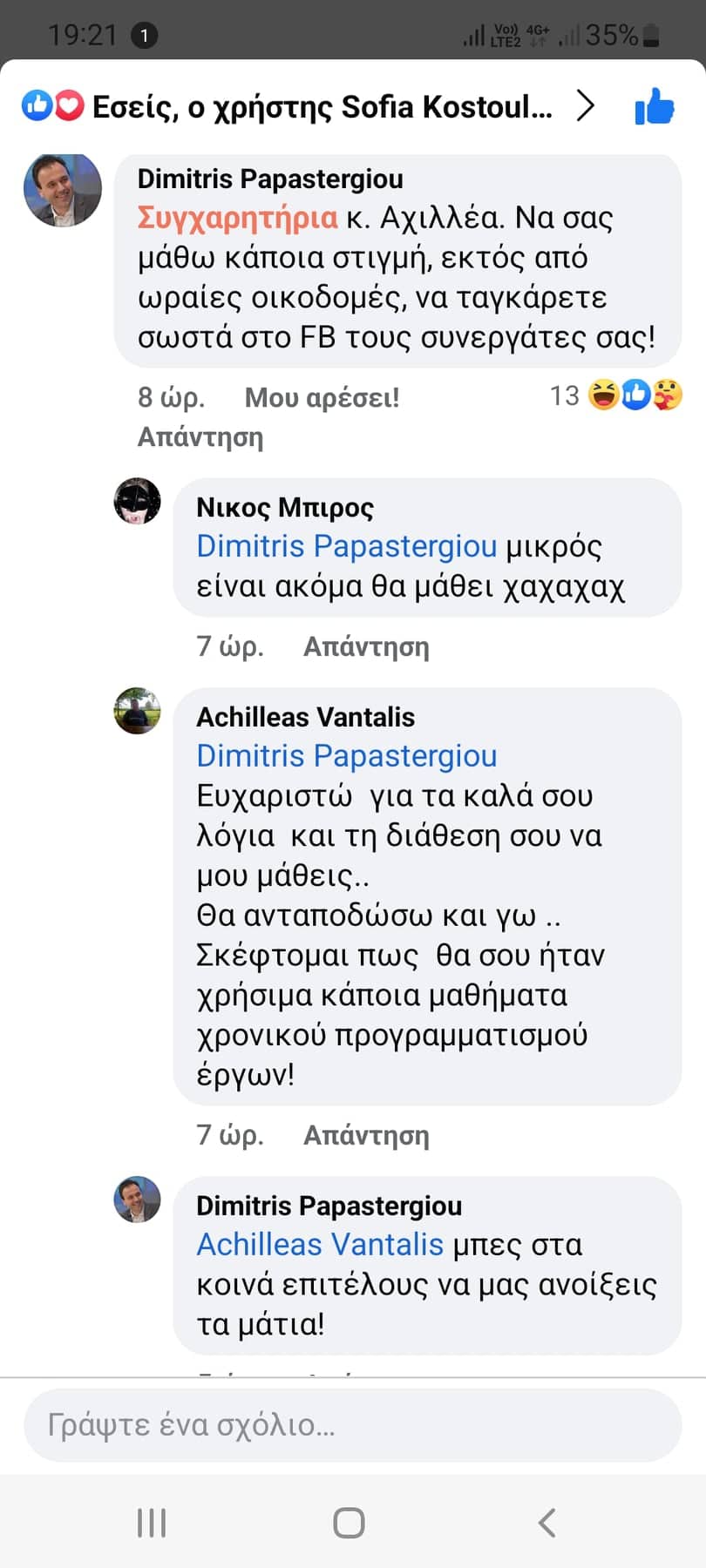Tap Νικος Μπιρος profile avatar
The image size is (706, 1568).
(138, 501)
